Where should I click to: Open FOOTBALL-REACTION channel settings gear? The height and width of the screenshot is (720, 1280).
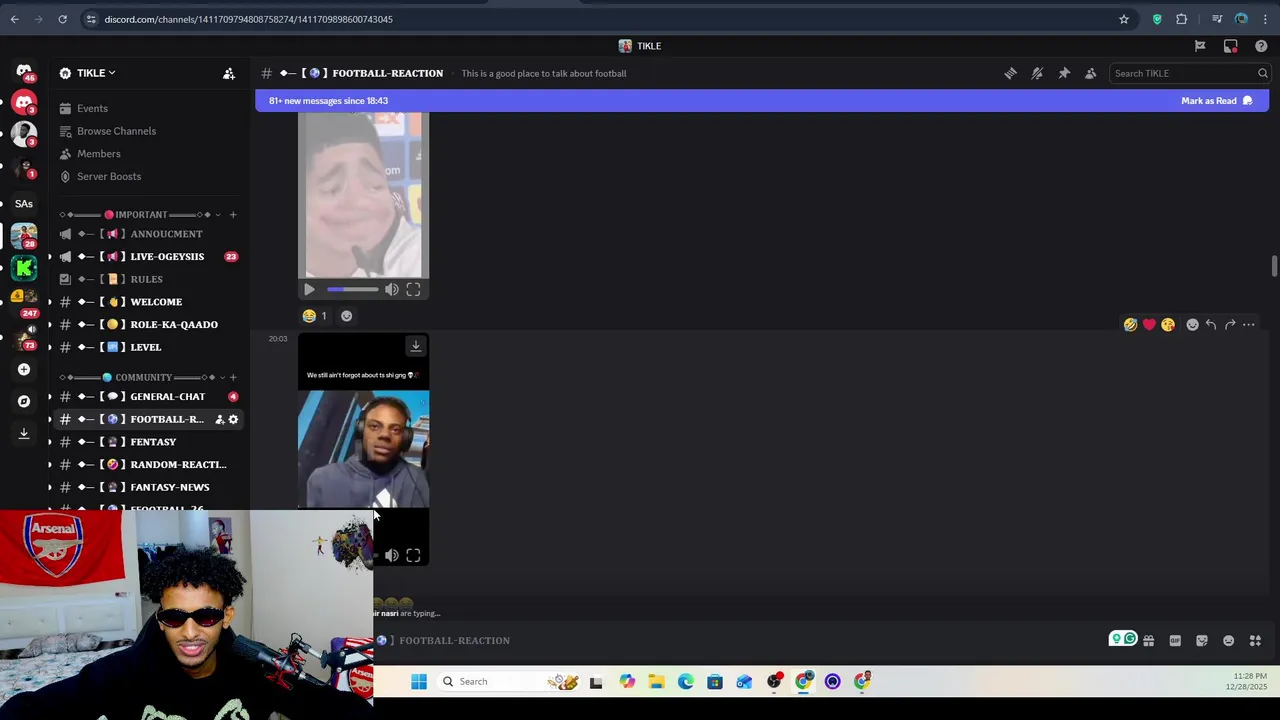click(x=233, y=420)
